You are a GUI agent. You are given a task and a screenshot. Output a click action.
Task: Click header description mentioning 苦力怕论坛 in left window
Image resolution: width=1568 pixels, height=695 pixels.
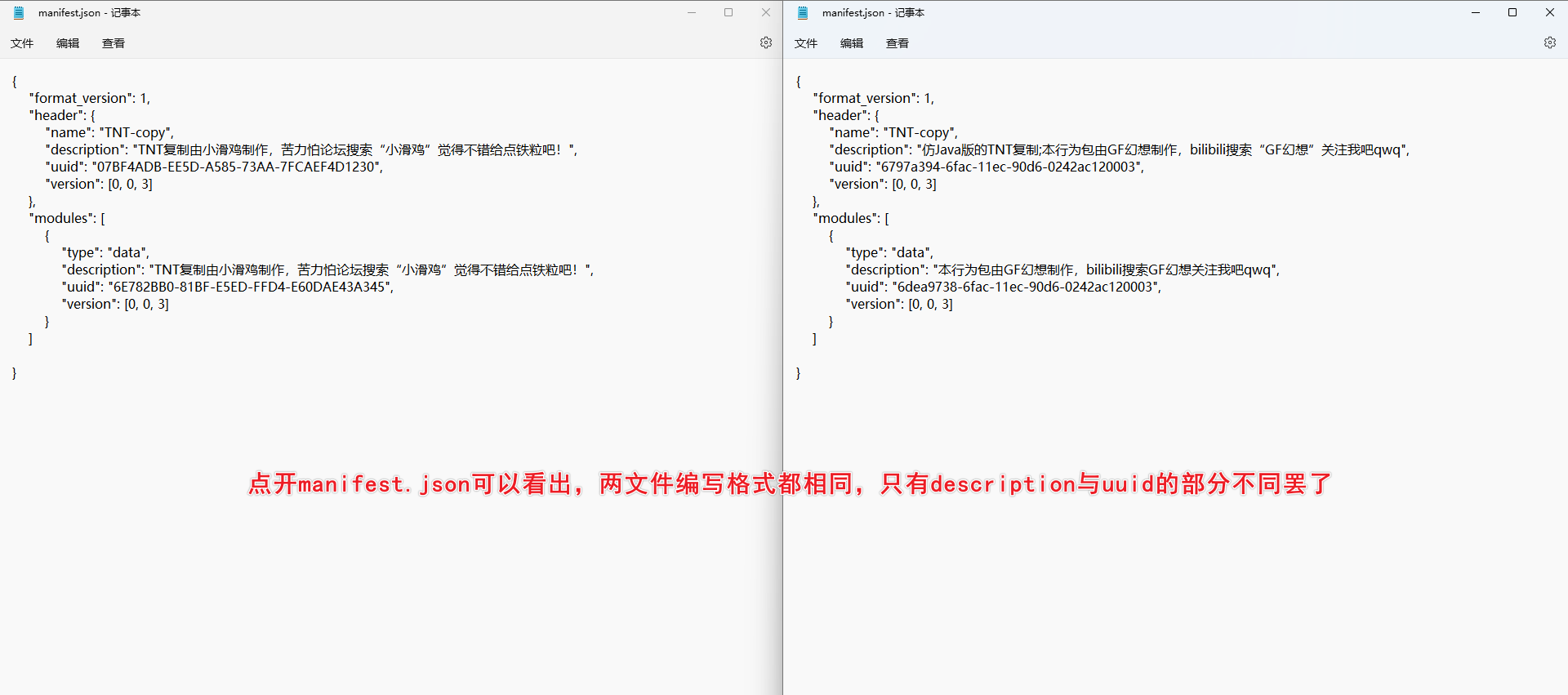click(x=311, y=149)
